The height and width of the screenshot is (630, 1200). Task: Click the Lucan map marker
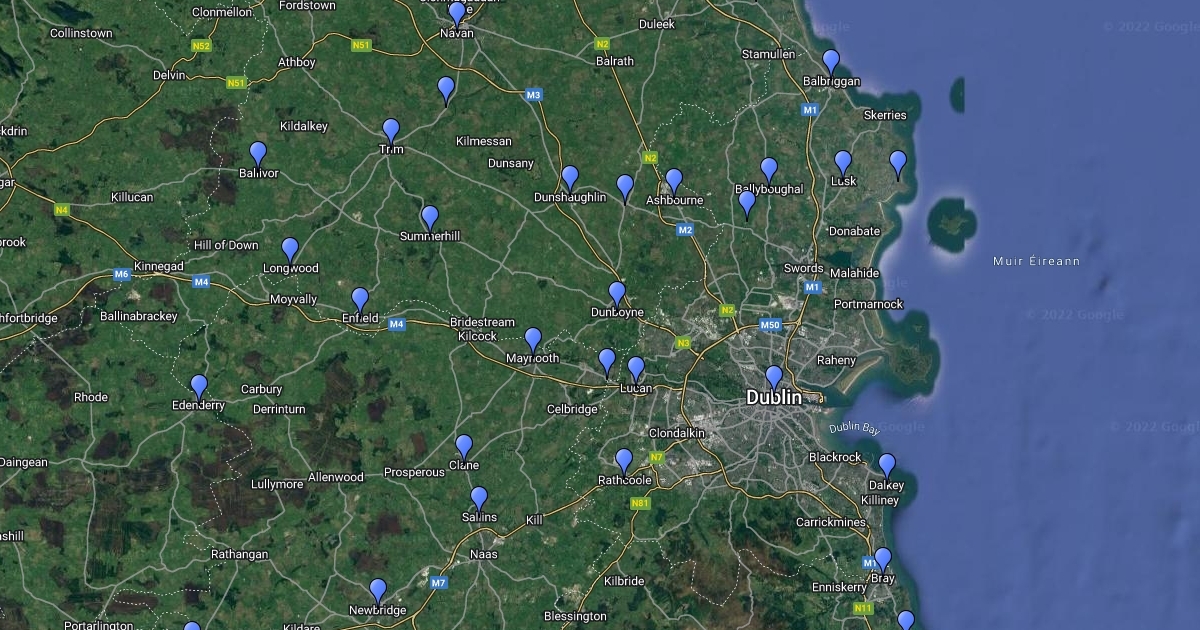(x=636, y=370)
